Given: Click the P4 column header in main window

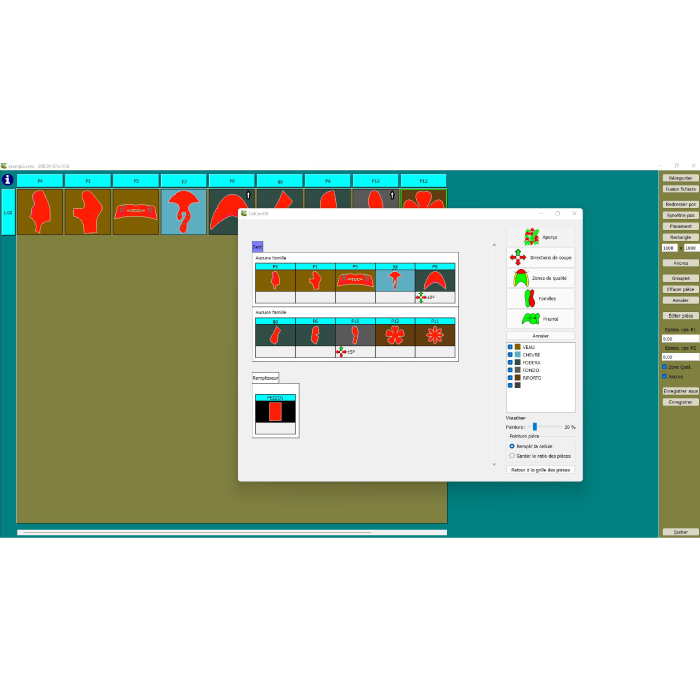Looking at the screenshot, I should click(40, 181).
